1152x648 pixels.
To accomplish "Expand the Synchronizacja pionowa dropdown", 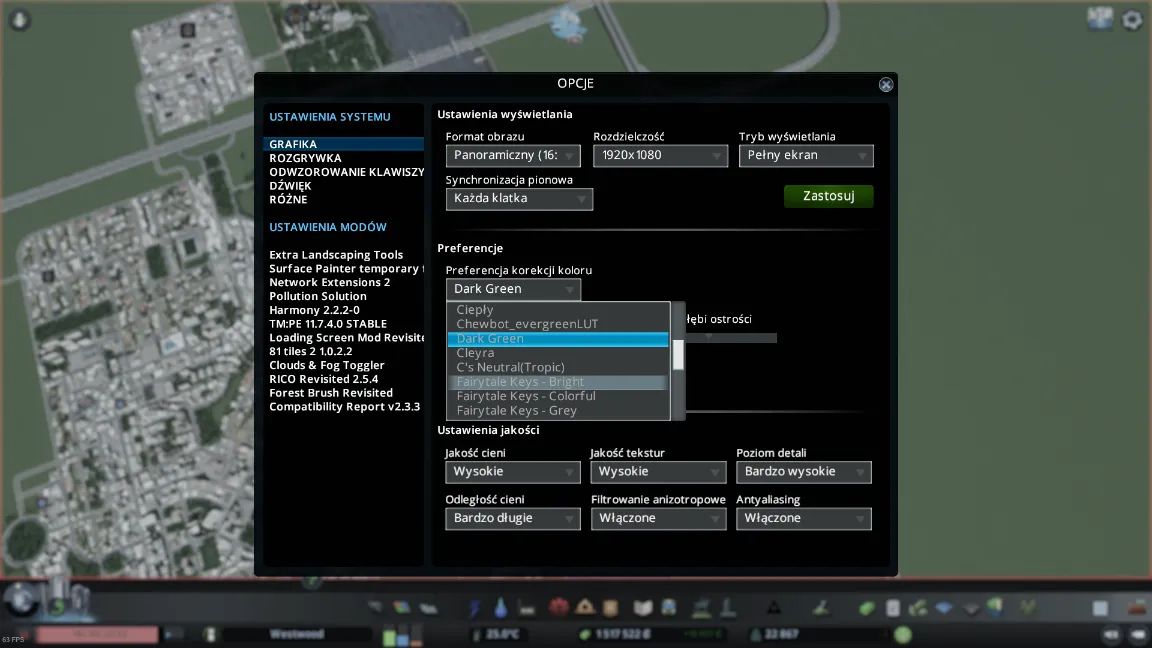I will [x=518, y=199].
